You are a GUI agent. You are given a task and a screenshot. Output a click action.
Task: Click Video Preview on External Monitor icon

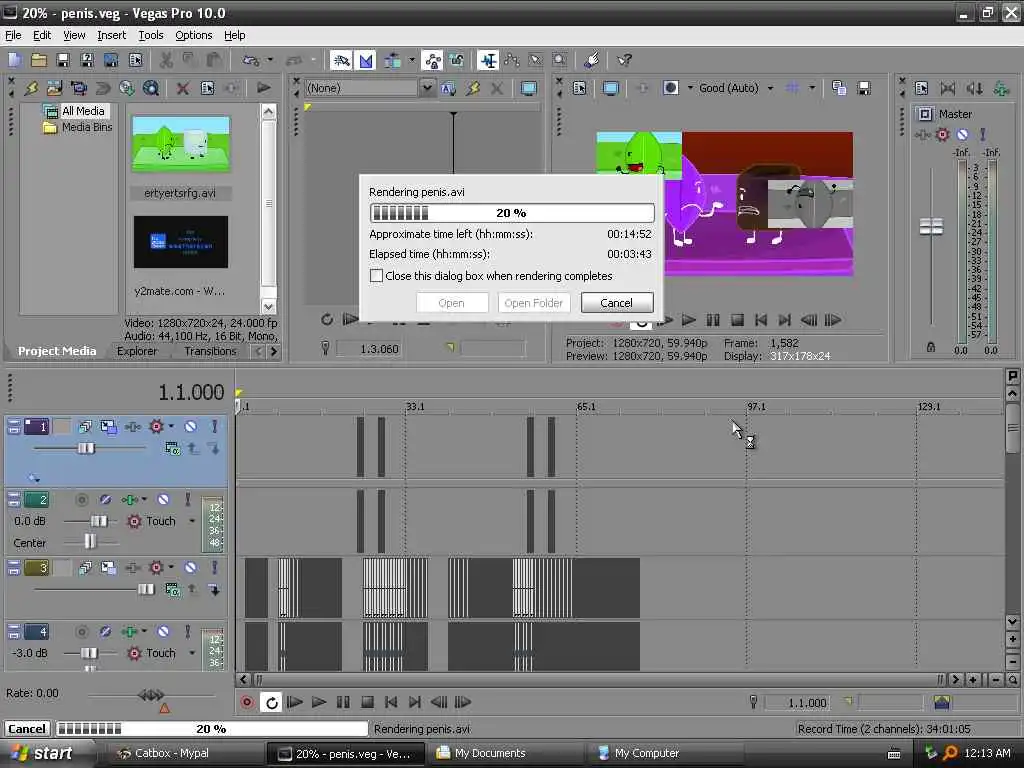(x=611, y=88)
